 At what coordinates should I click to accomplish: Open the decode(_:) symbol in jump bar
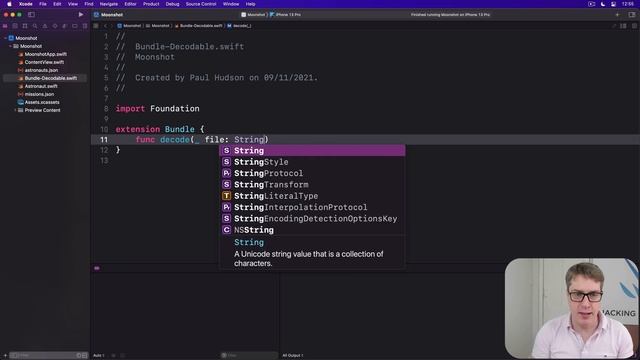[x=239, y=26]
